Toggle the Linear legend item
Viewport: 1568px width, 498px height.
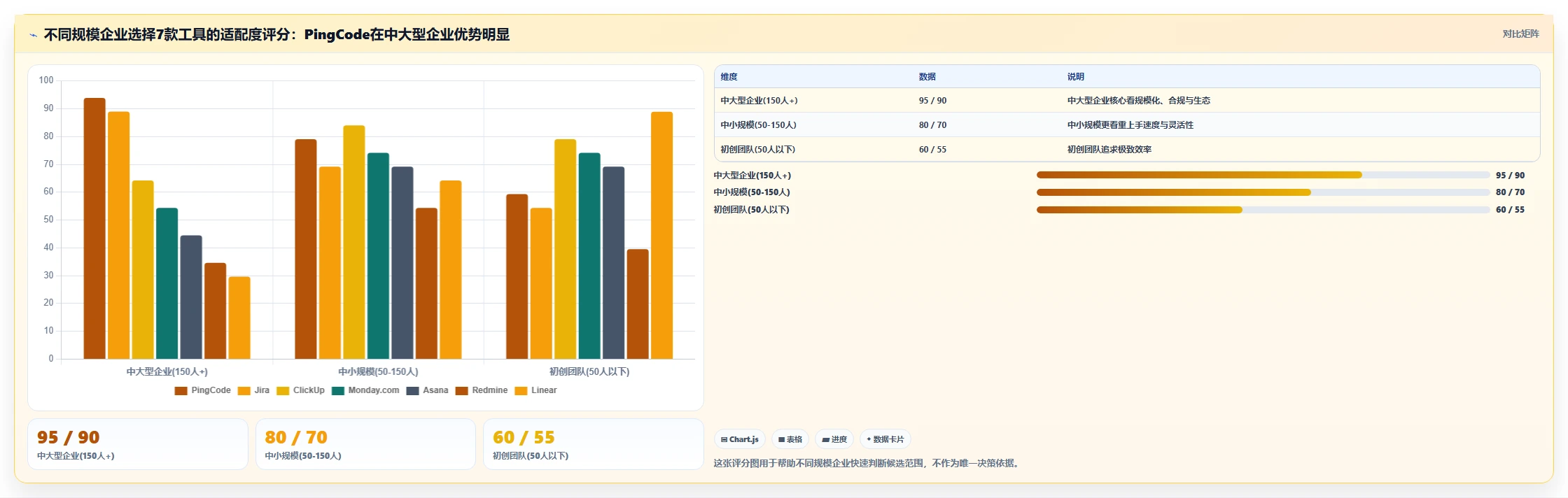coord(535,390)
